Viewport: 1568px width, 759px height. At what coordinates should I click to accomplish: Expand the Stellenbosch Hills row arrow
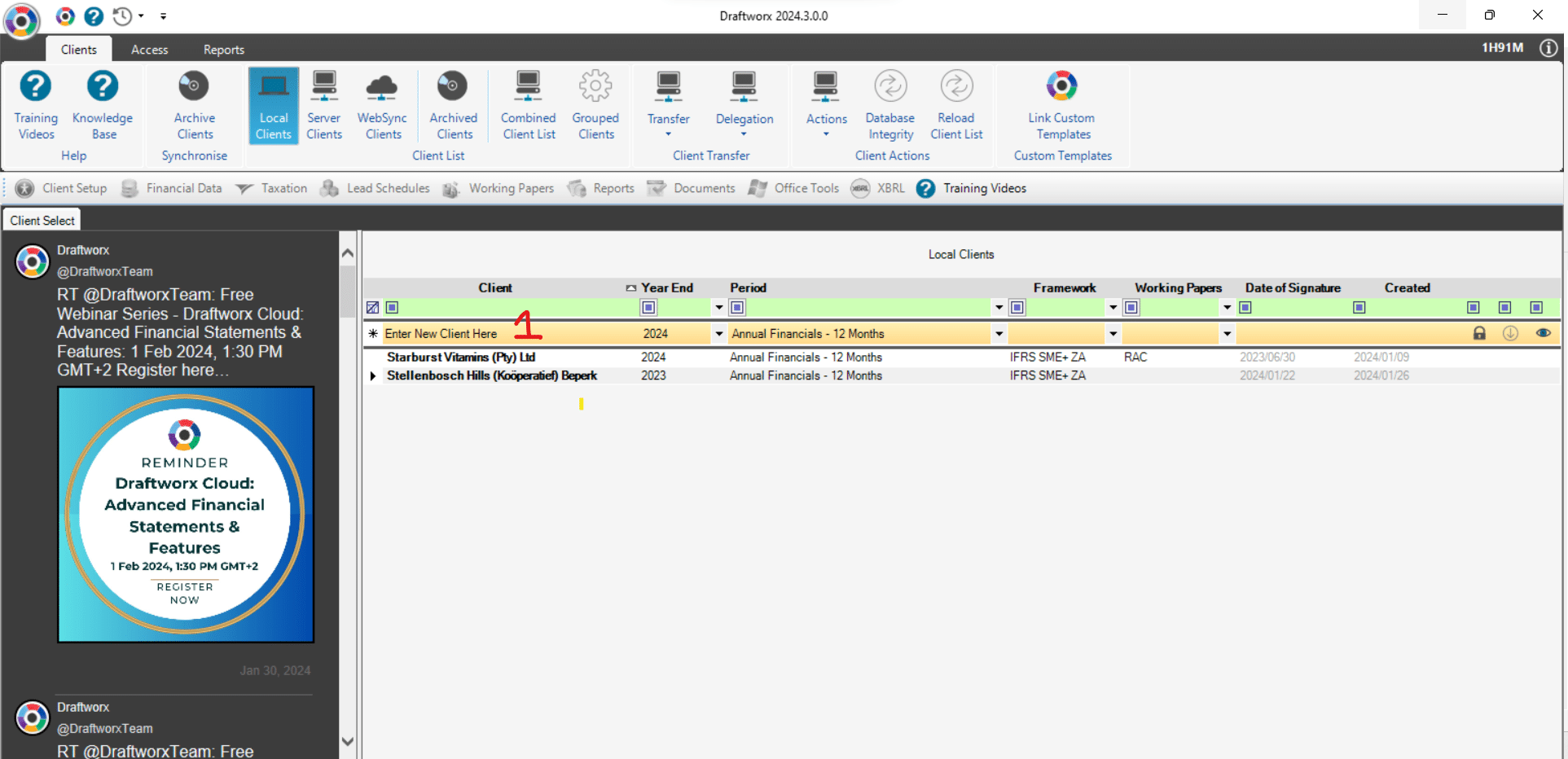pos(373,376)
